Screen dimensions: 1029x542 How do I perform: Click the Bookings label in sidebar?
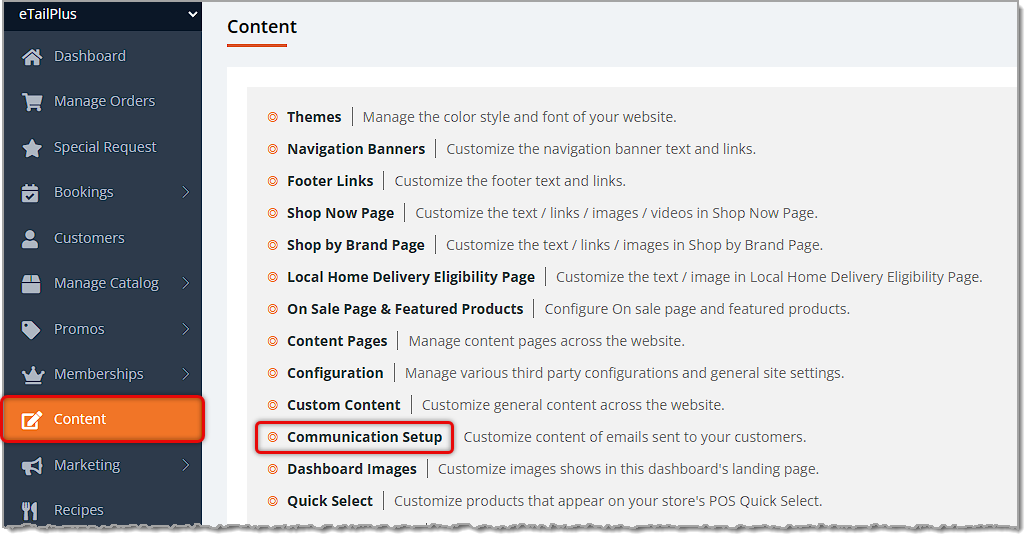pos(83,193)
